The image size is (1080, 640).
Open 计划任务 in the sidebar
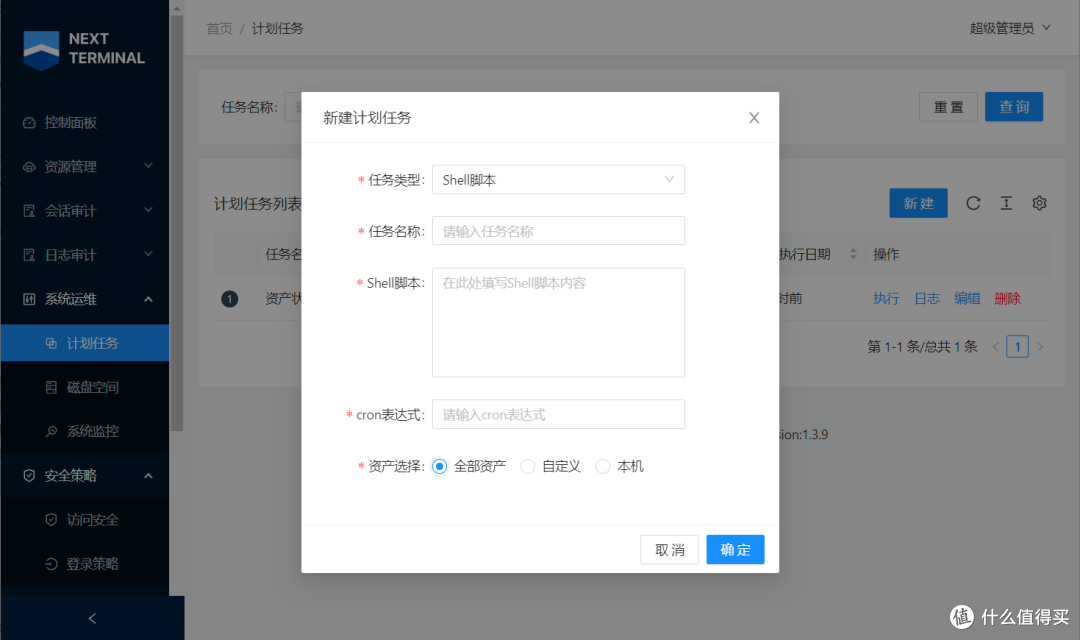(x=85, y=343)
